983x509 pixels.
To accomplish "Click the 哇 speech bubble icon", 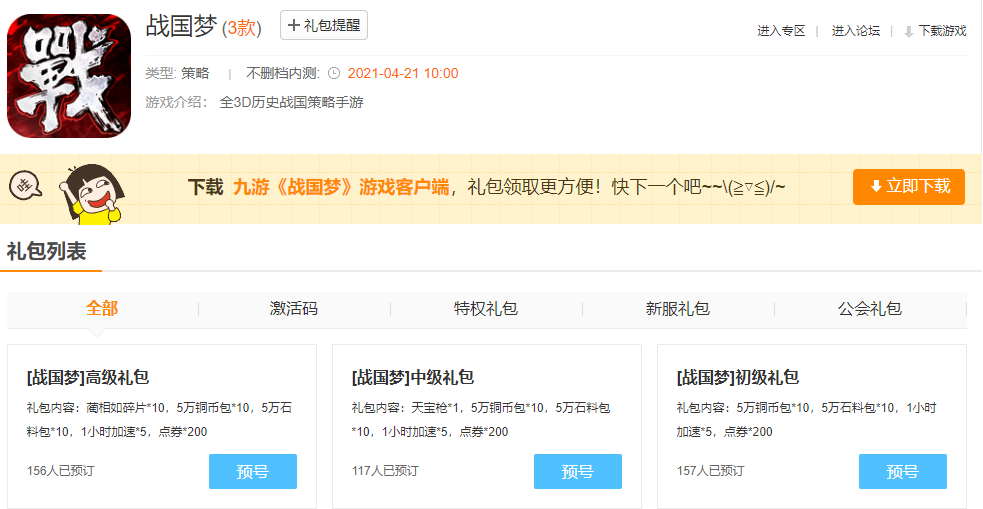I will [x=25, y=186].
